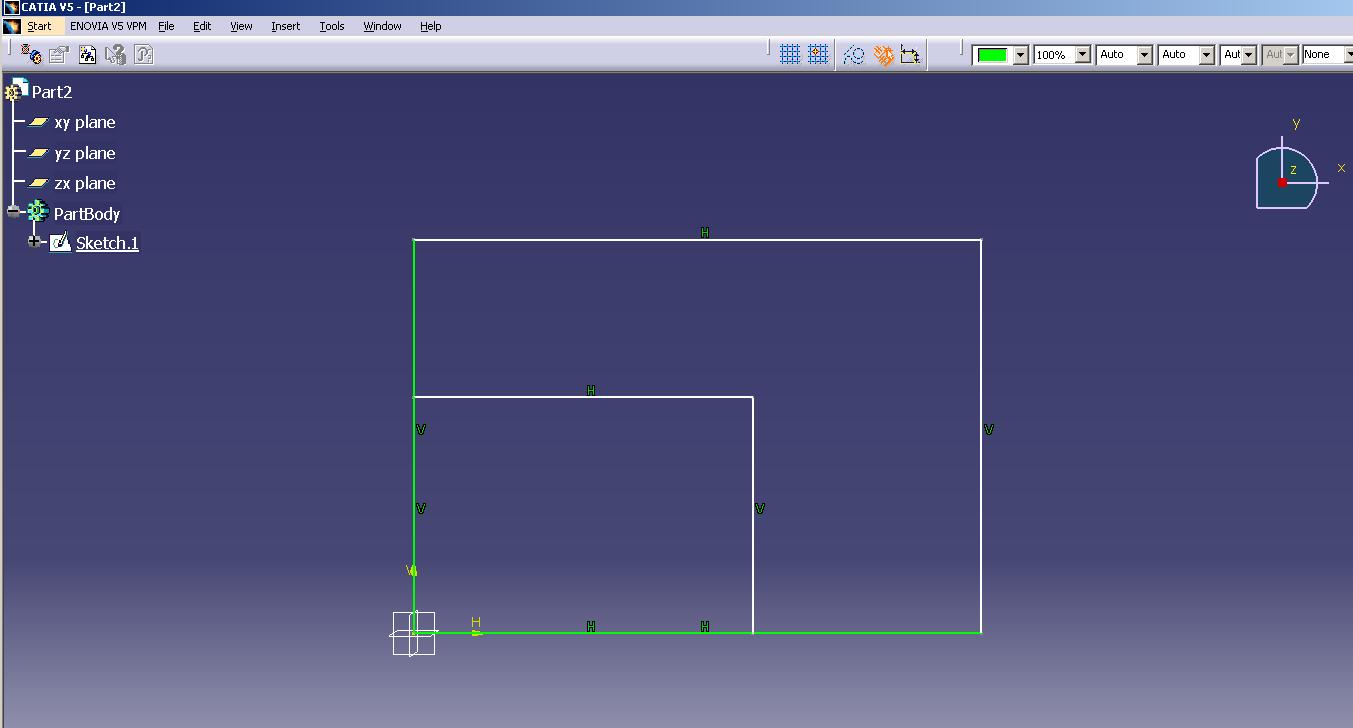Open the File menu
The image size is (1353, 728).
tap(166, 26)
